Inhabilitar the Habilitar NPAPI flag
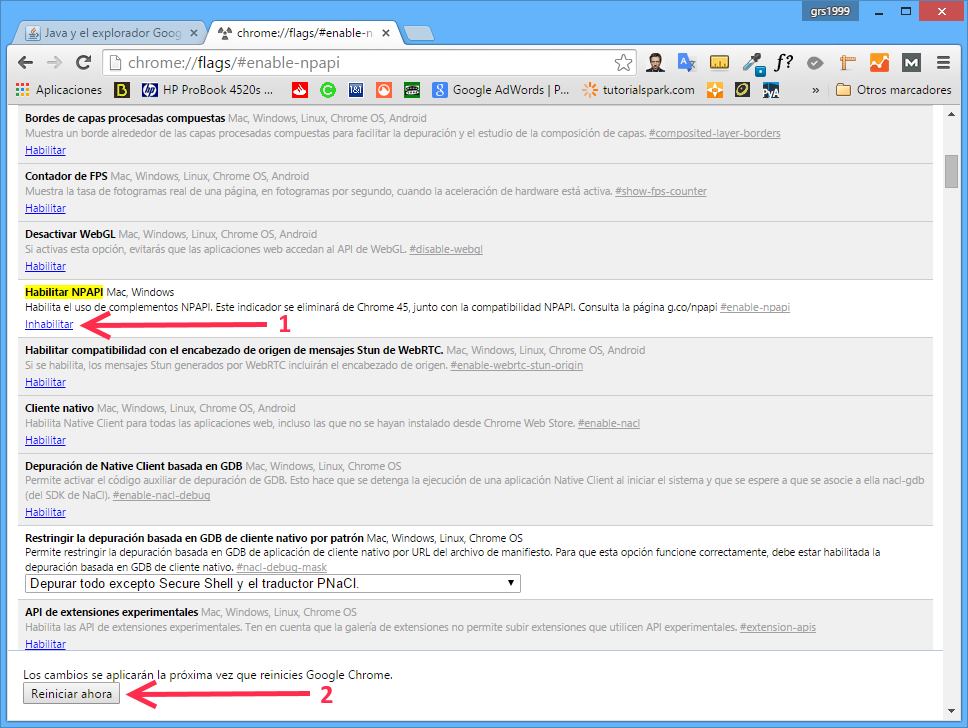Screen dimensions: 968x728 click(48, 324)
